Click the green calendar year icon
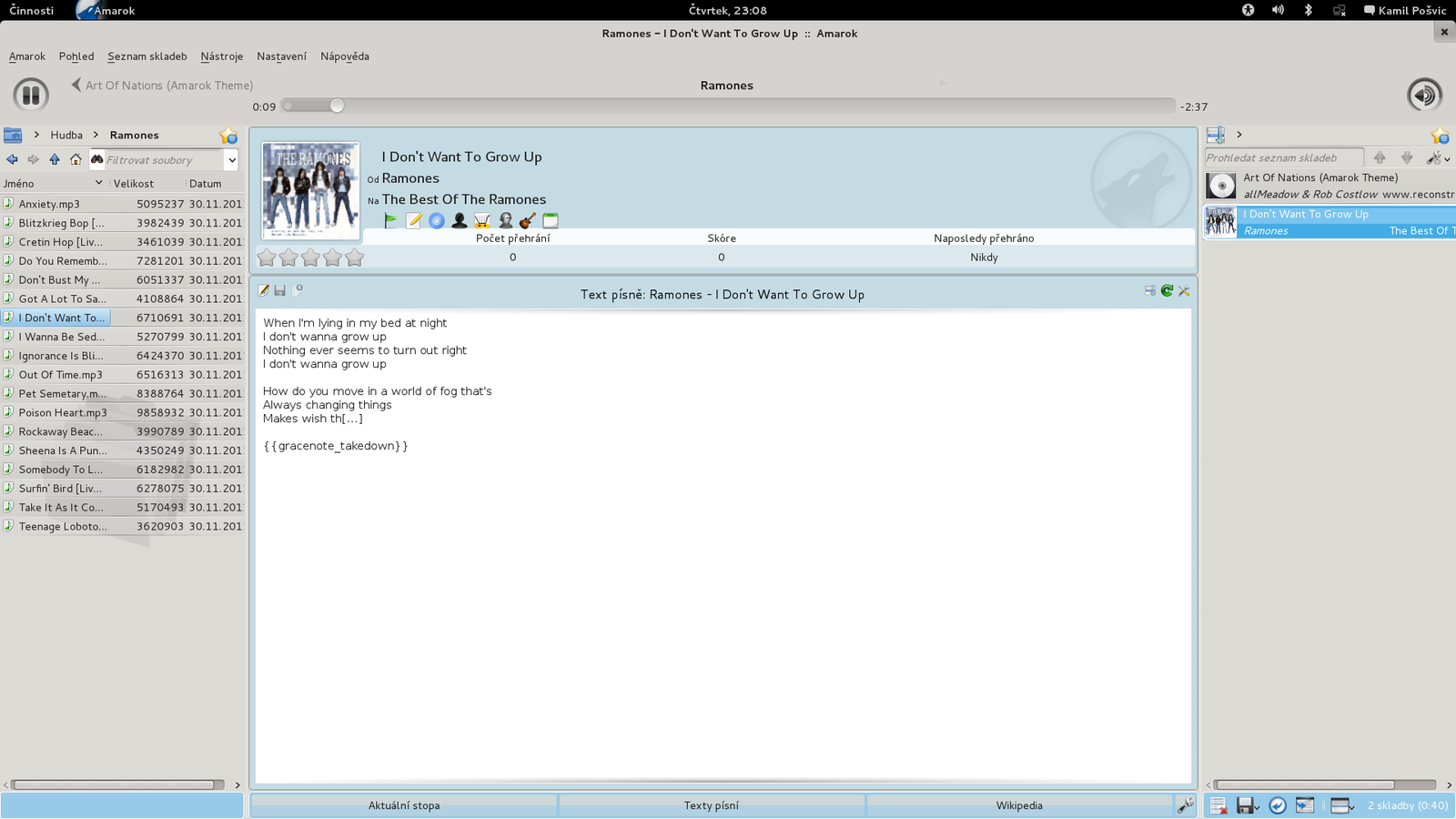 click(x=551, y=220)
